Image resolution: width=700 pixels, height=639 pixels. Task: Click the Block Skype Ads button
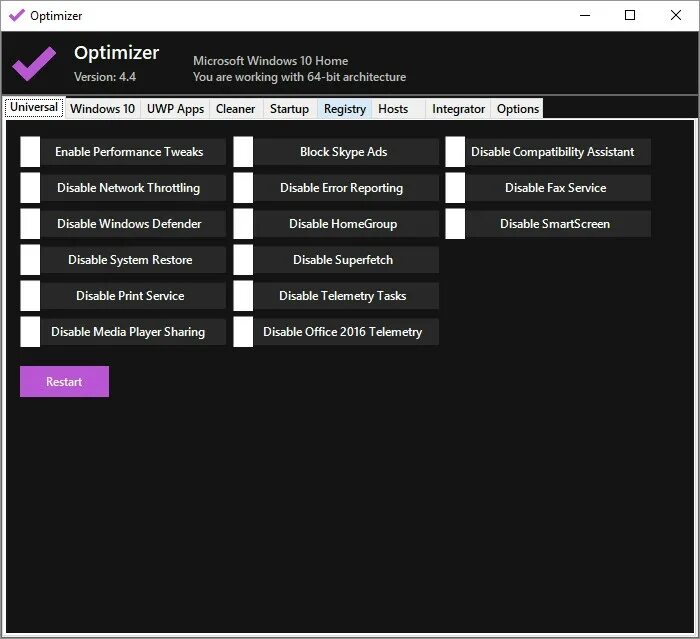tap(346, 152)
